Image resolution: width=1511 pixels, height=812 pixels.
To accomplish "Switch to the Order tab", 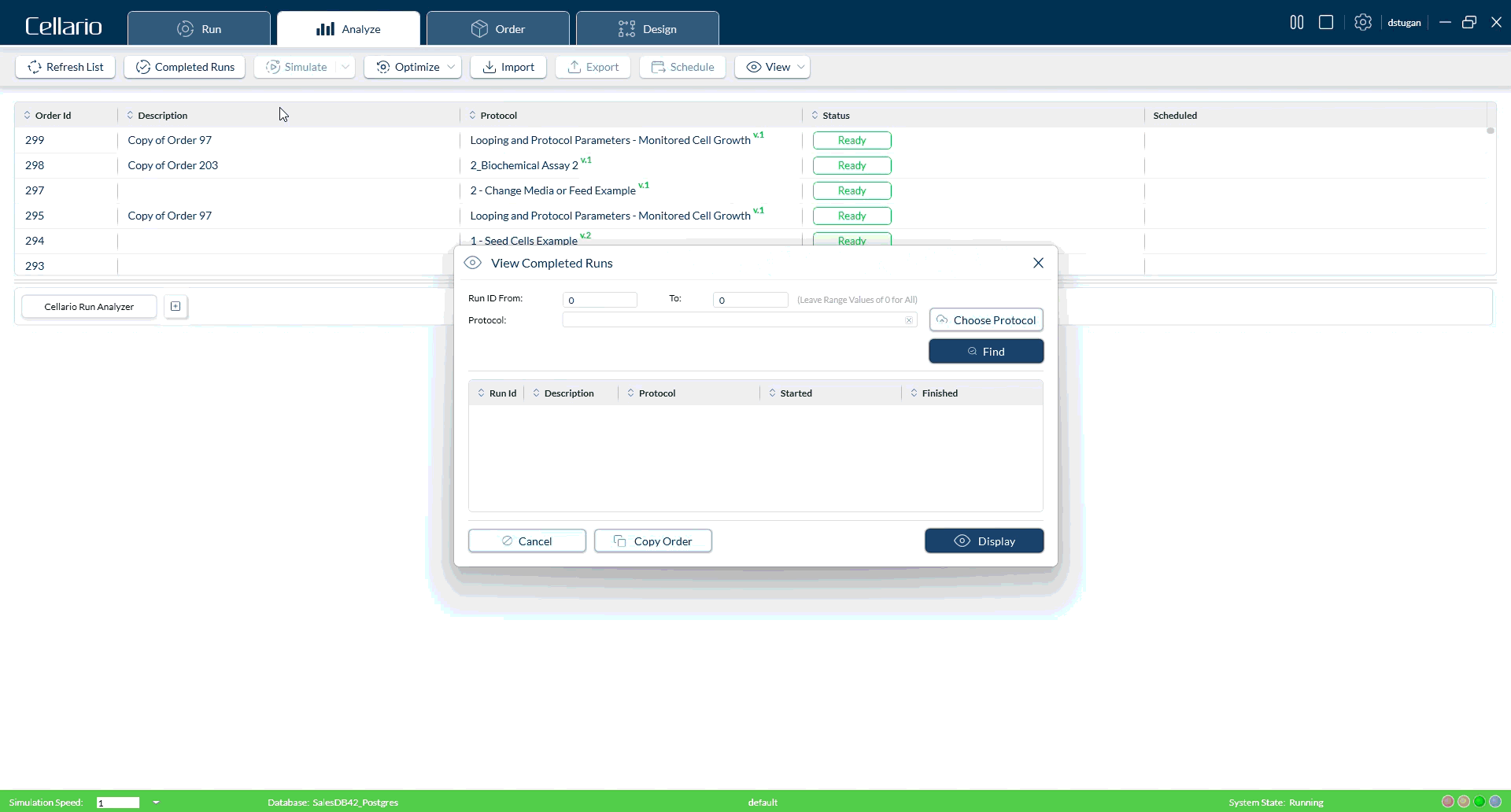I will pos(497,28).
